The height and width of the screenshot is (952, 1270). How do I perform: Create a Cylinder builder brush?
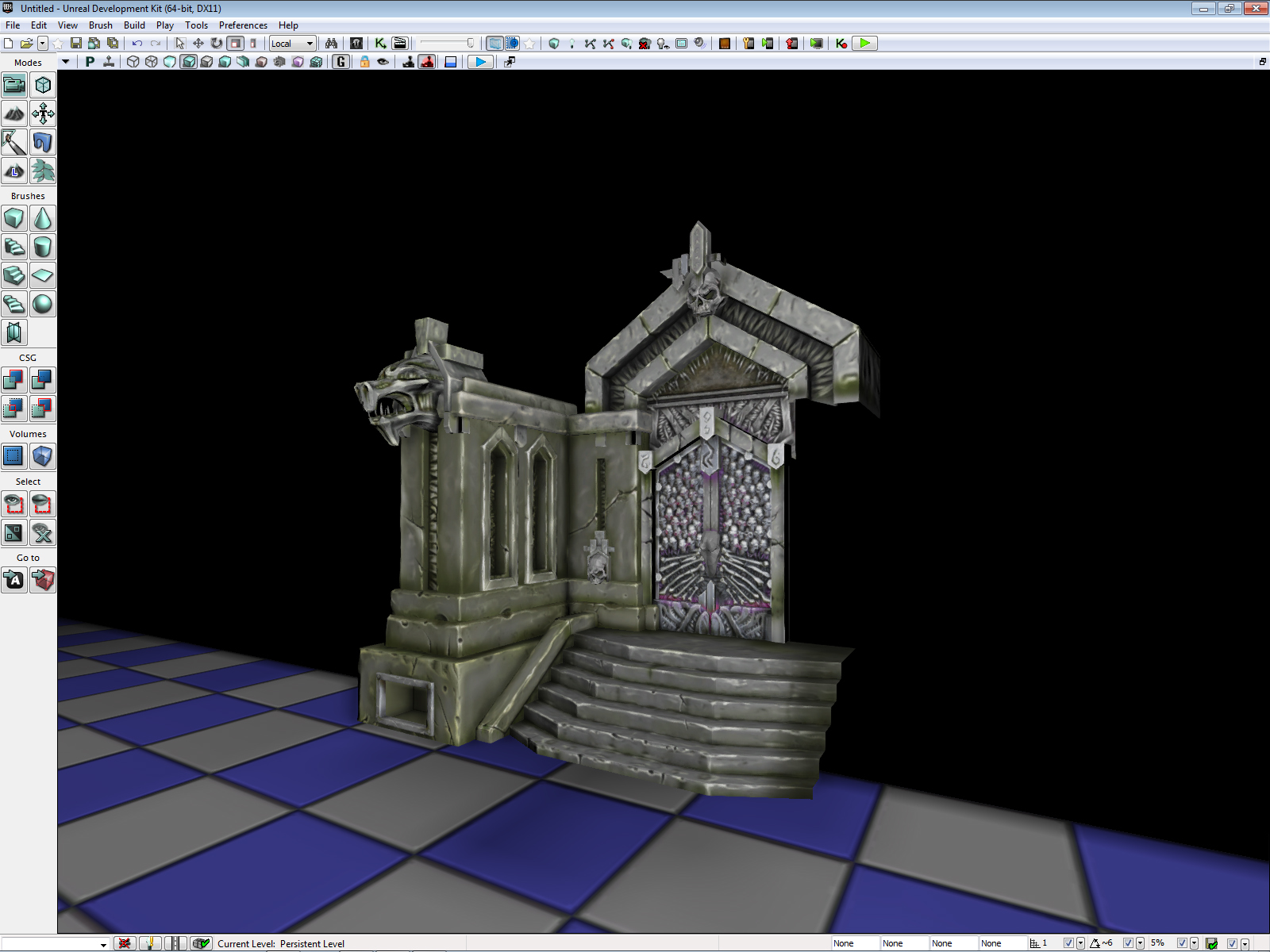[43, 247]
